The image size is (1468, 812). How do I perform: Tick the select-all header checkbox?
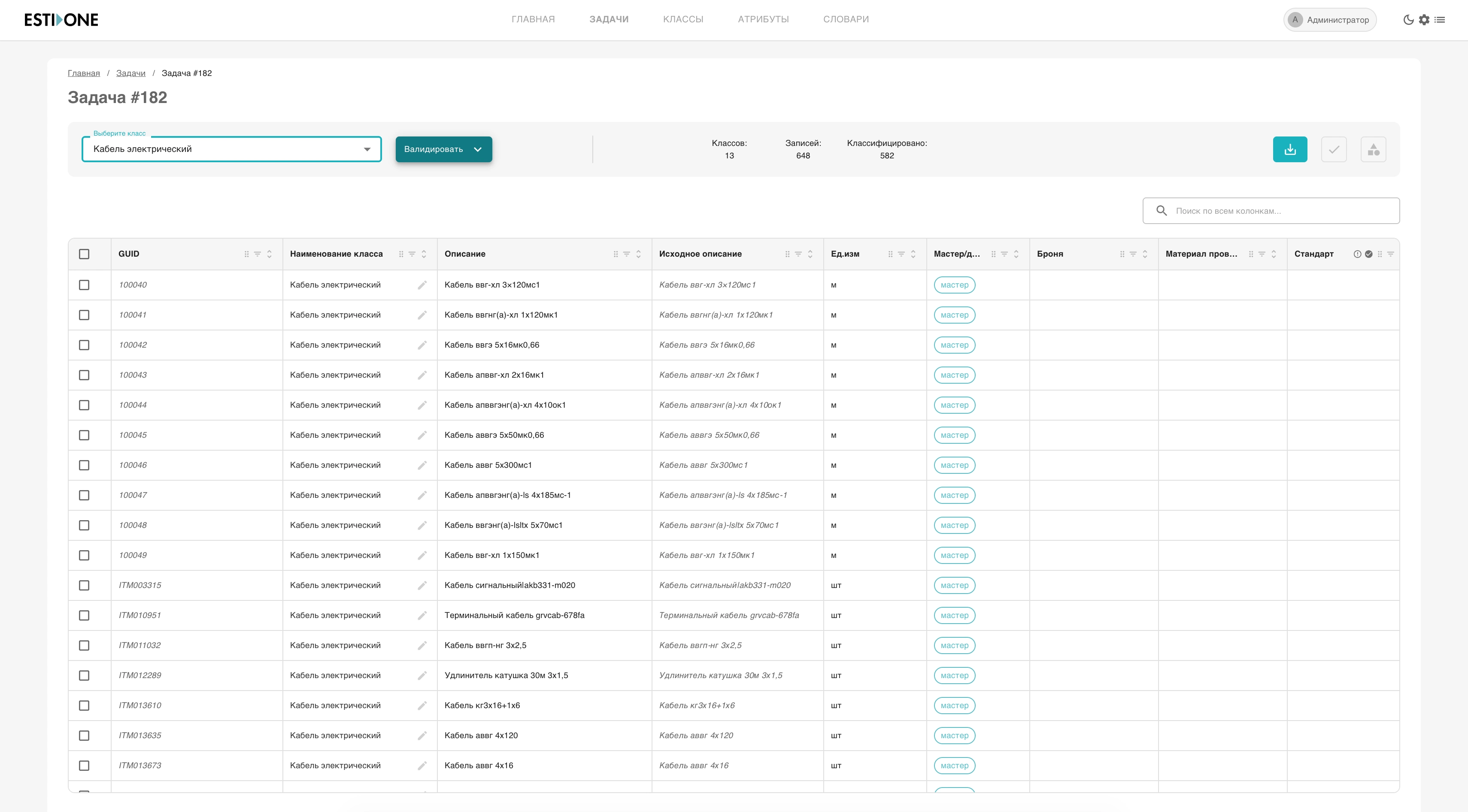click(84, 254)
